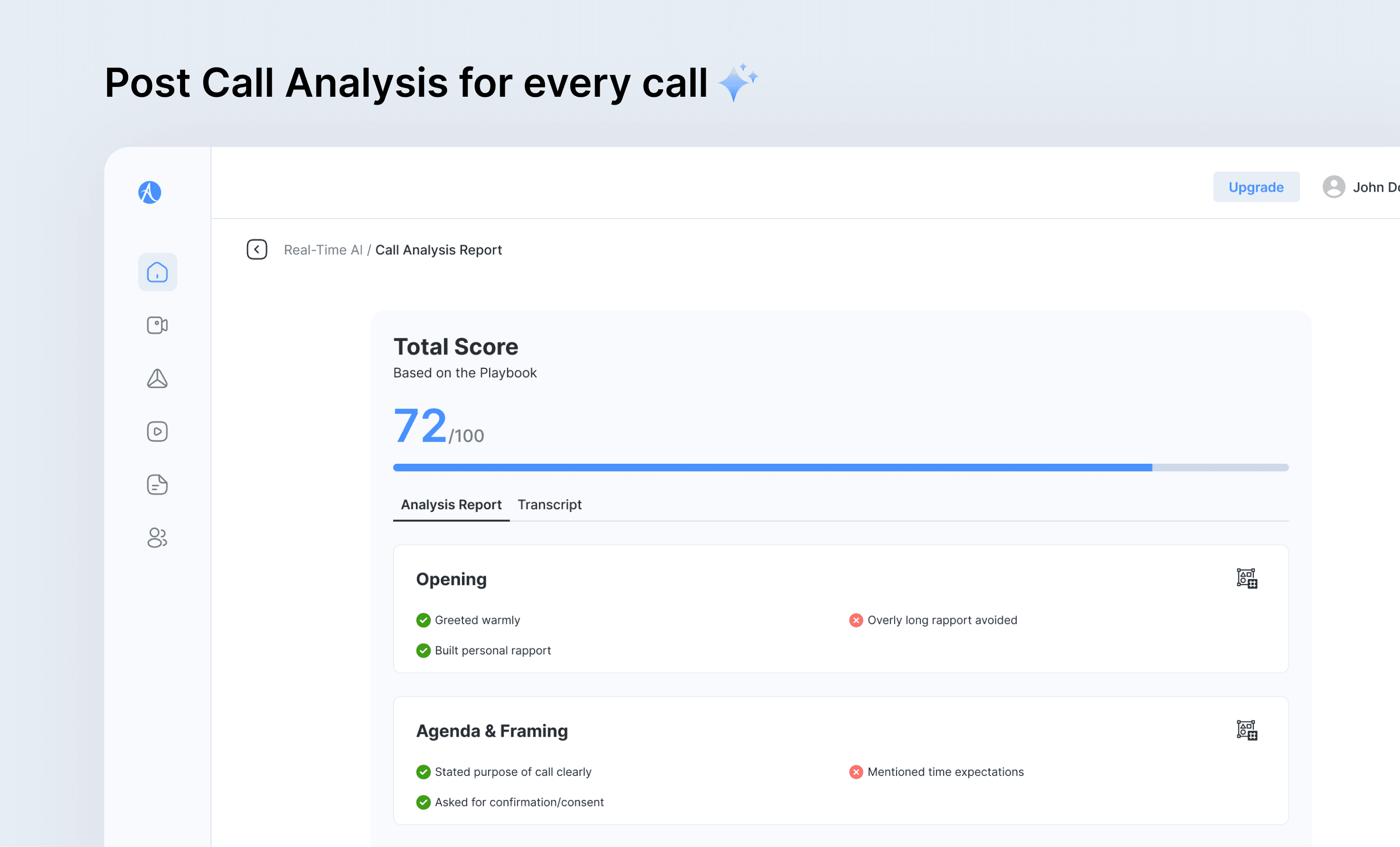The height and width of the screenshot is (847, 1400).
Task: Select the Analysis Report tab
Action: tap(451, 505)
